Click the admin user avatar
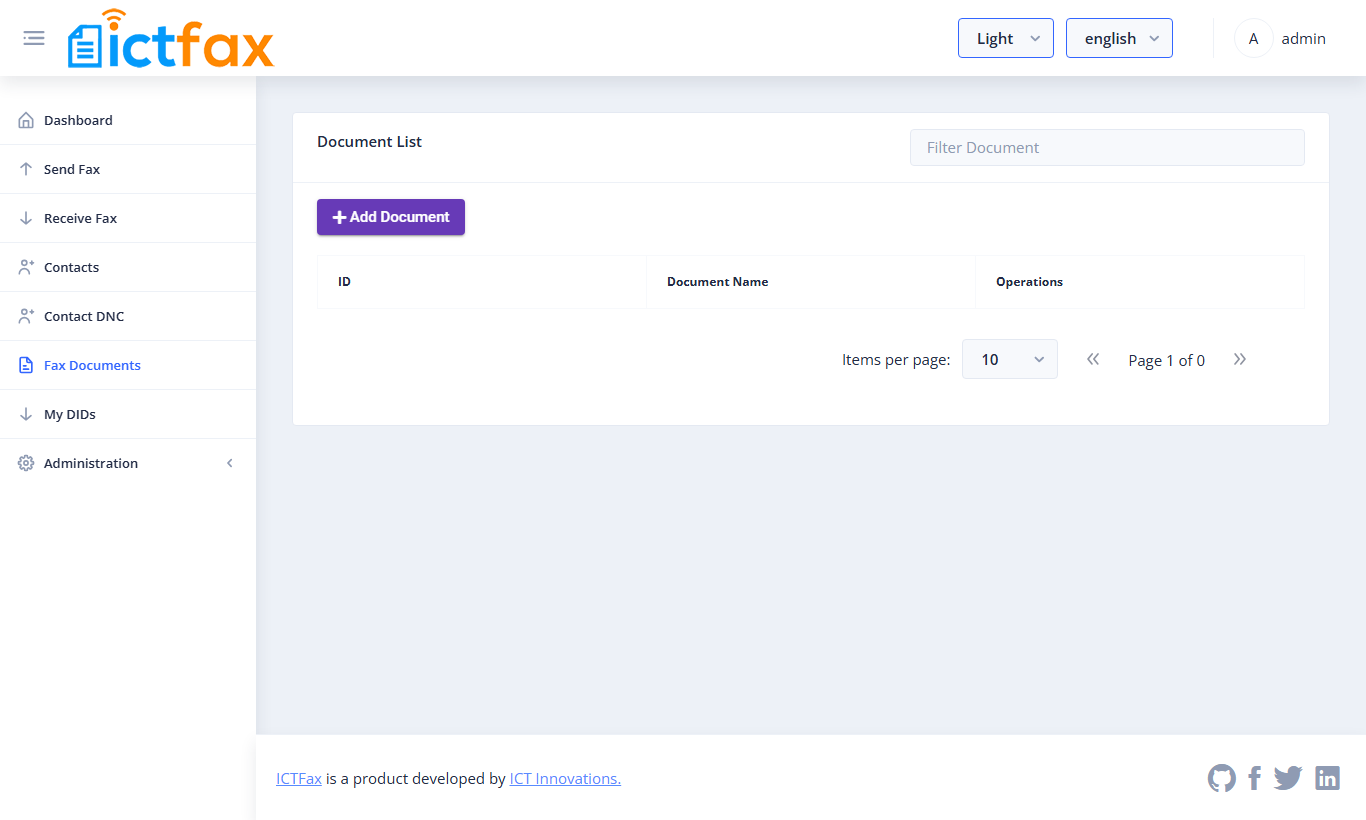This screenshot has width=1366, height=820. [x=1253, y=38]
